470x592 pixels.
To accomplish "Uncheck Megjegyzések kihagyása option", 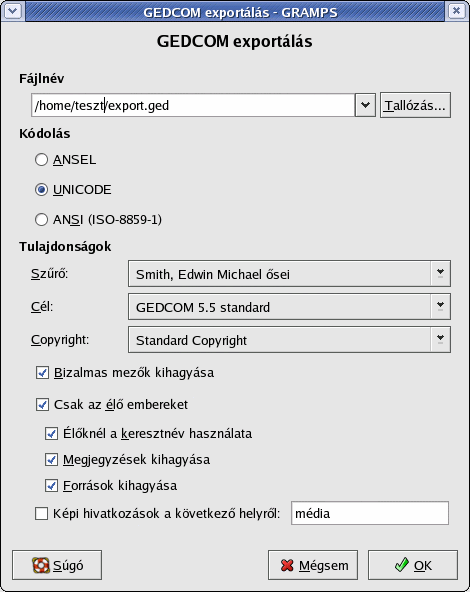I will click(51, 459).
